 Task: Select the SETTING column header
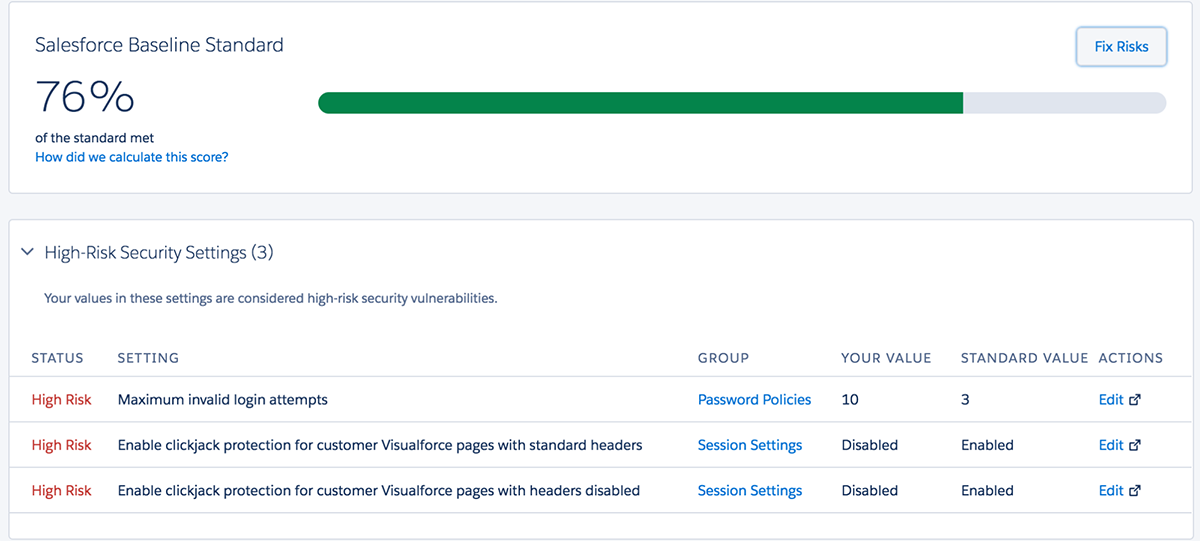tap(148, 358)
